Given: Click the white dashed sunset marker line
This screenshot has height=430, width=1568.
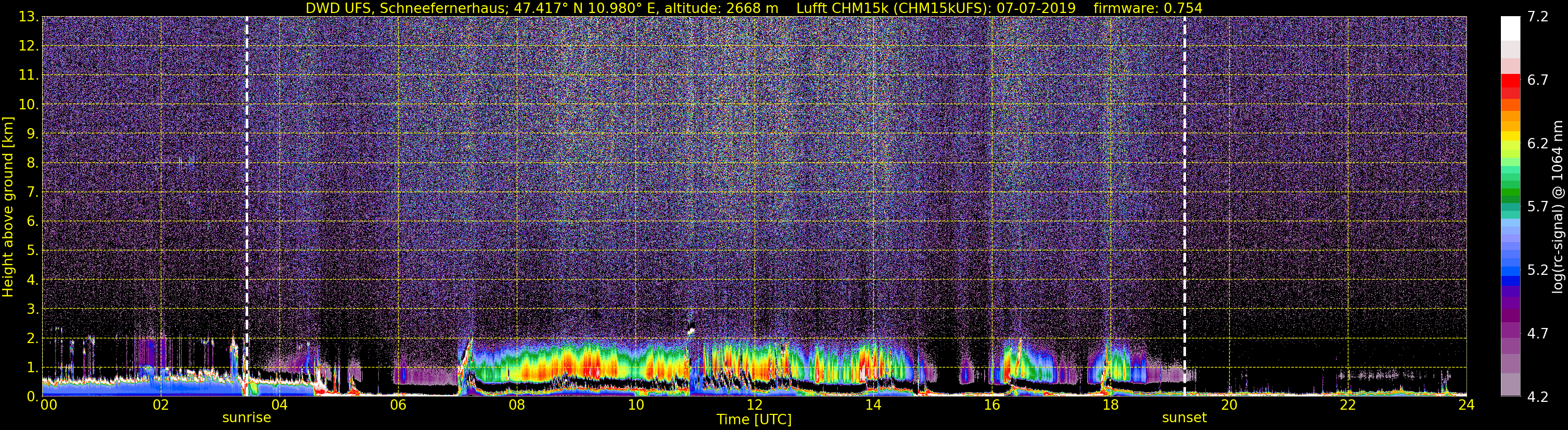Looking at the screenshot, I should (x=1184, y=206).
